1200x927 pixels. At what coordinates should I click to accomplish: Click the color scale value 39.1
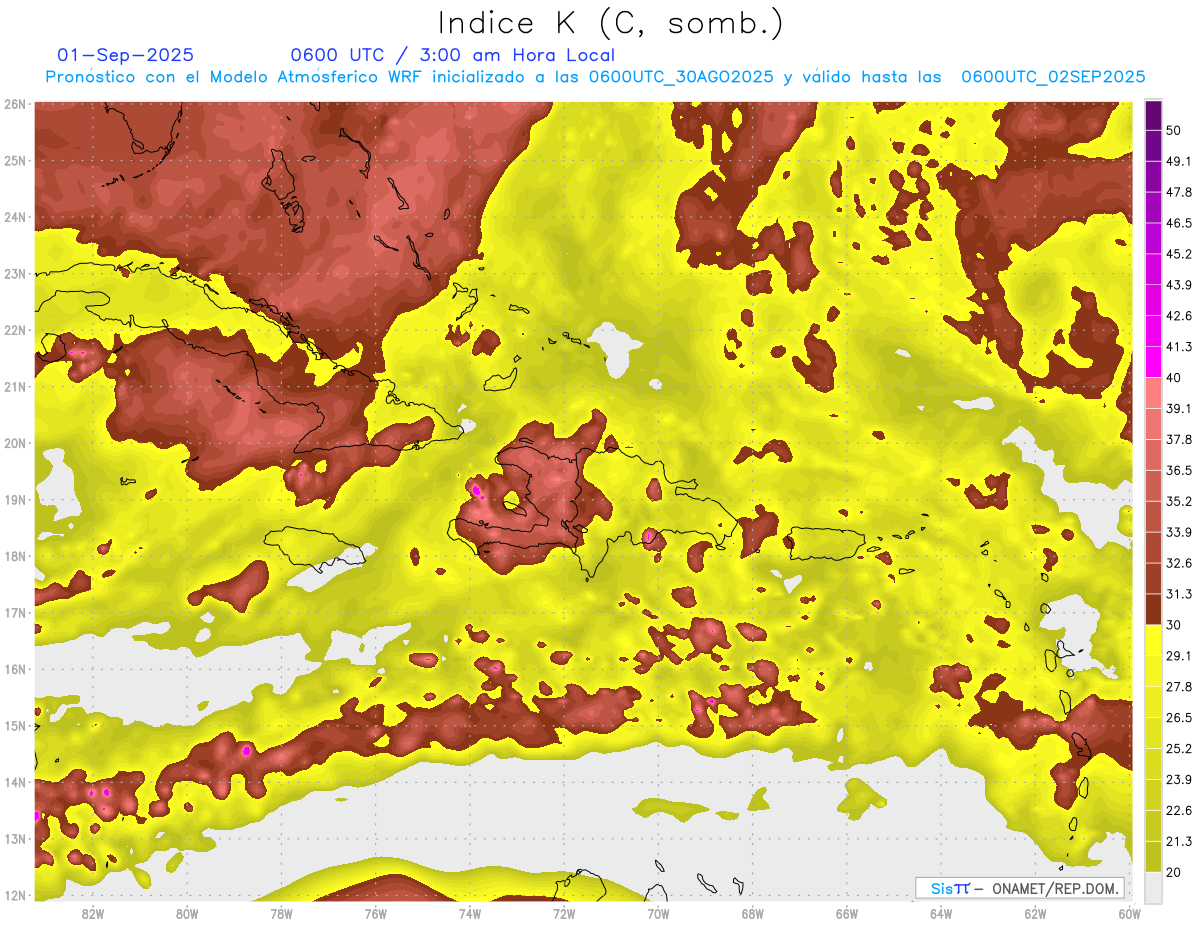point(1179,409)
